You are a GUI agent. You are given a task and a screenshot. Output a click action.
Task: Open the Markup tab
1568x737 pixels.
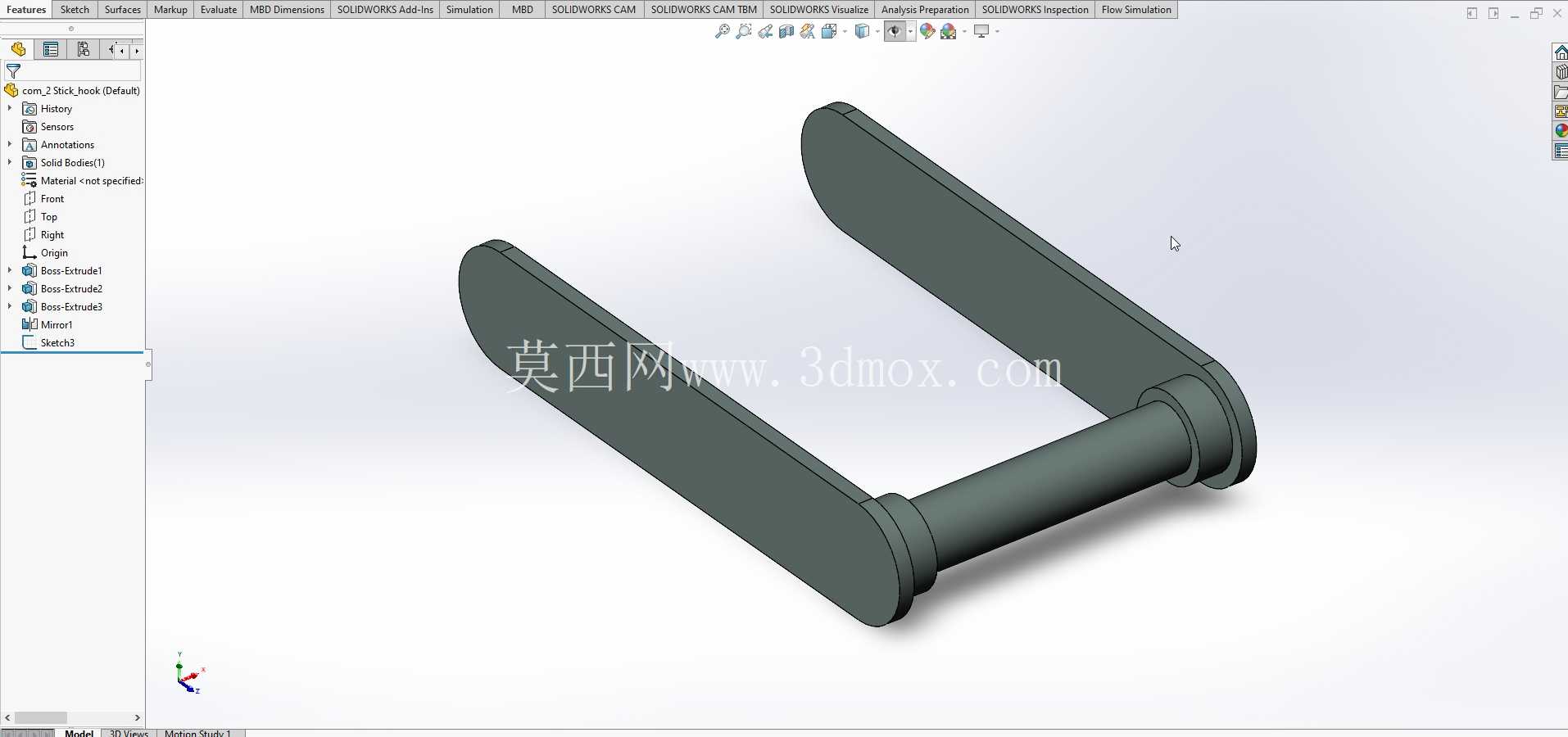click(170, 9)
